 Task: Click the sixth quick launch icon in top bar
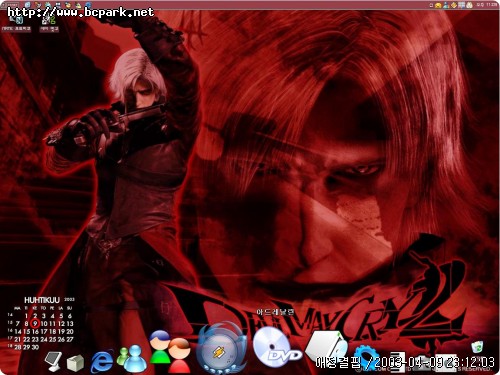click(x=79, y=5)
